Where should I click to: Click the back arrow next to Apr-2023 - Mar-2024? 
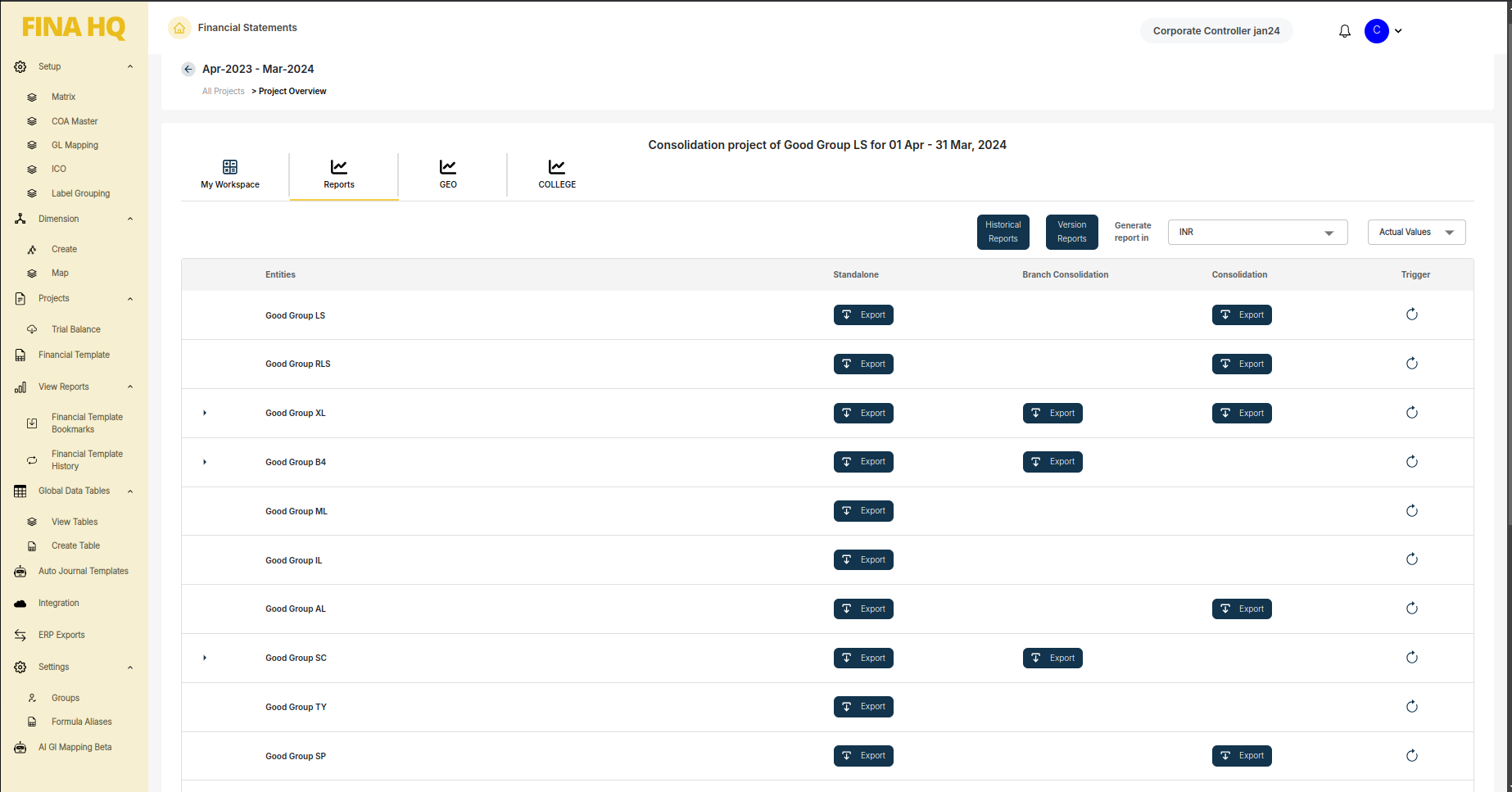pyautogui.click(x=188, y=70)
